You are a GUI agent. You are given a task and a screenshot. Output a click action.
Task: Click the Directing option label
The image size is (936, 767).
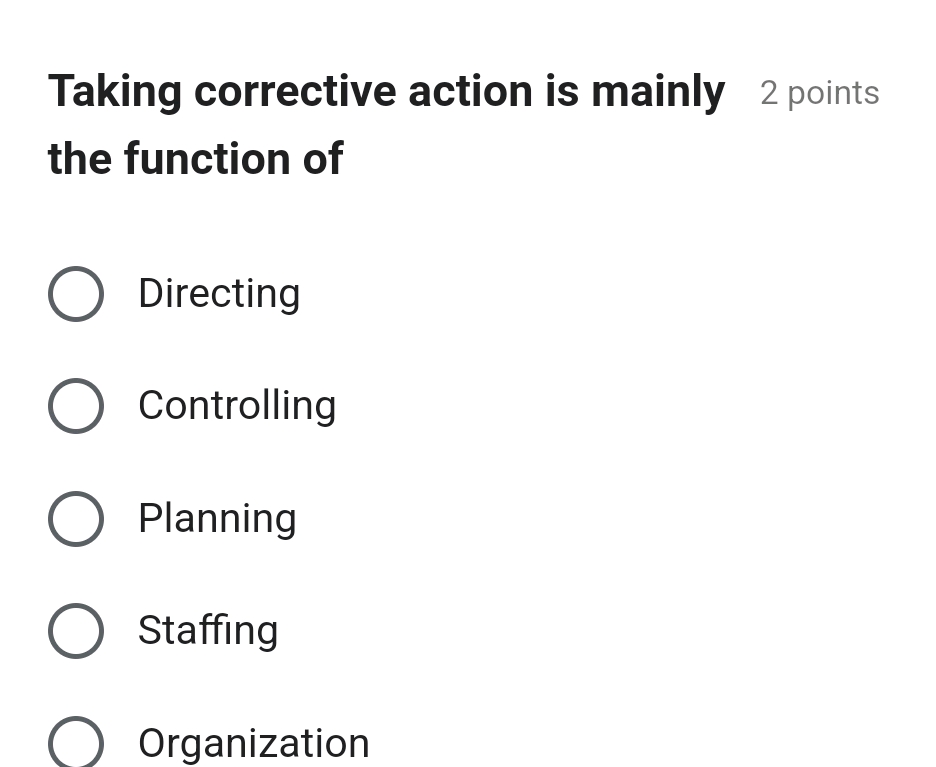218,293
